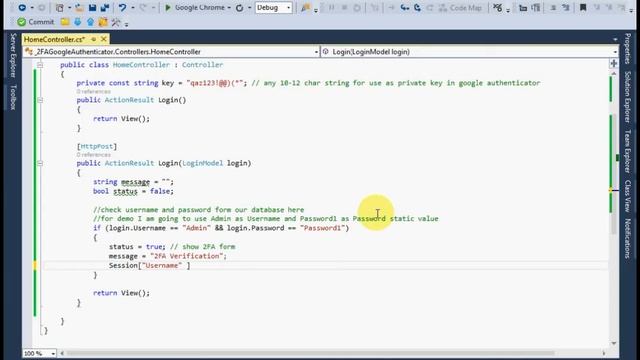Click the blue down-arrow Pull icon

pyautogui.click(x=78, y=22)
